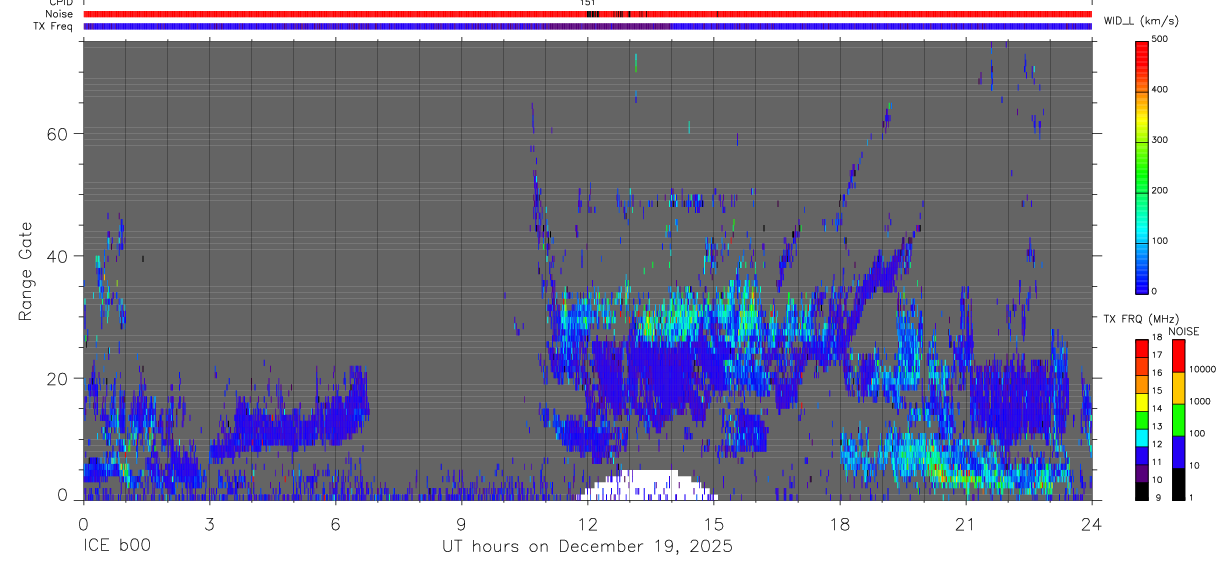1228x567 pixels.
Task: Click the TX frequency color legend bar
Action: pos(1141,419)
